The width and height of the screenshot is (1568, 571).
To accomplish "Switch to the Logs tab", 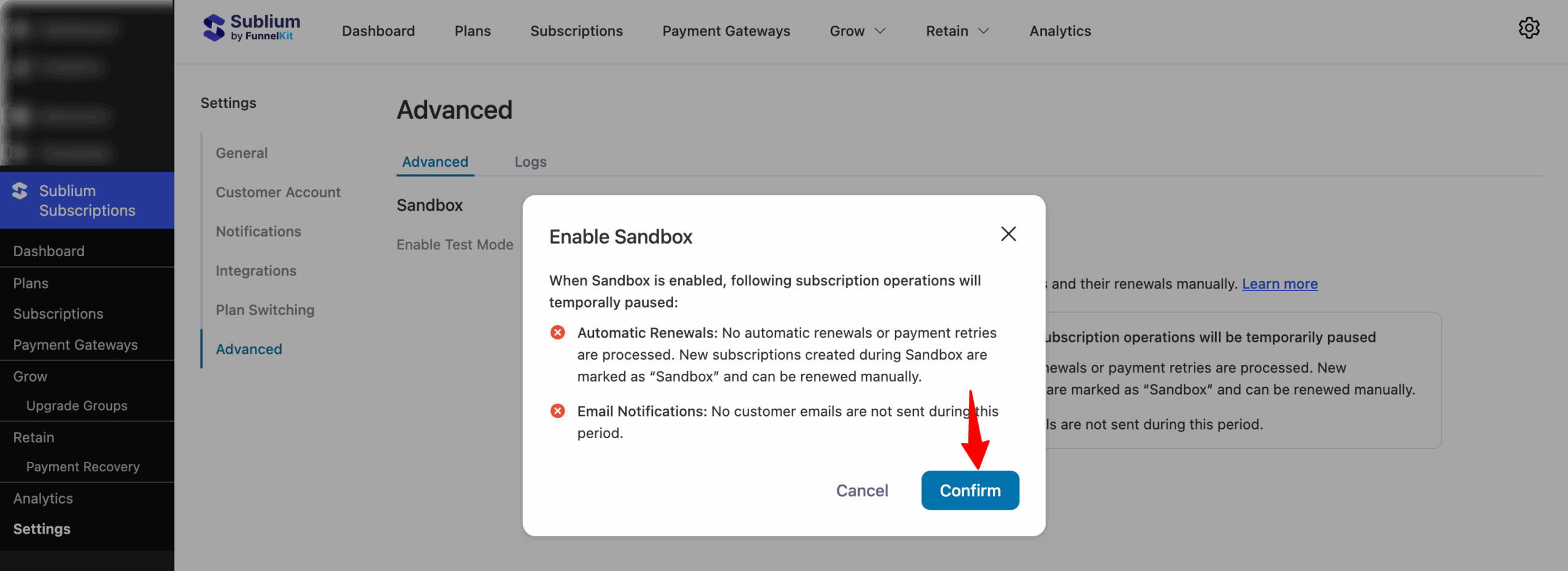I will pos(530,162).
